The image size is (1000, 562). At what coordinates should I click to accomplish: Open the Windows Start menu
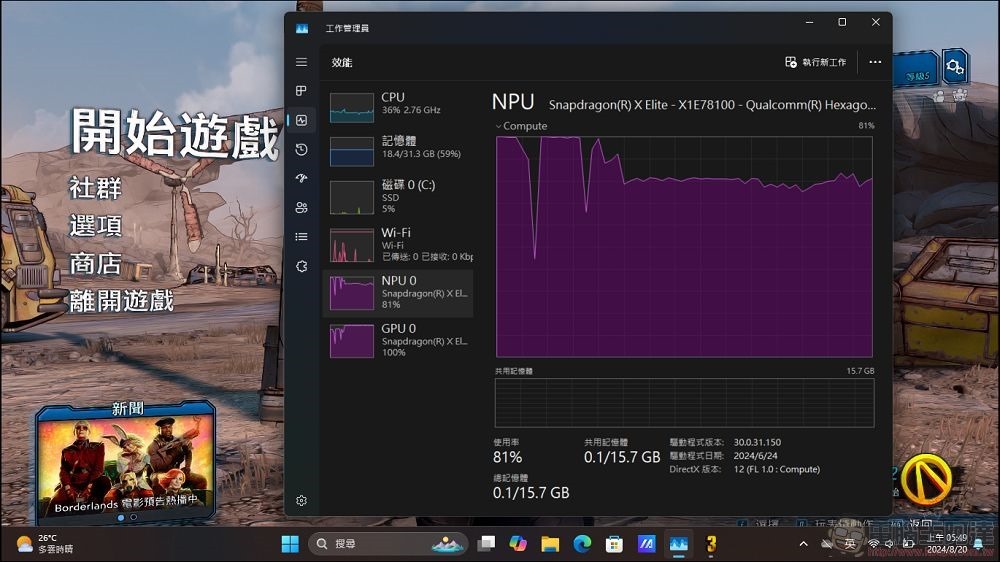point(290,544)
